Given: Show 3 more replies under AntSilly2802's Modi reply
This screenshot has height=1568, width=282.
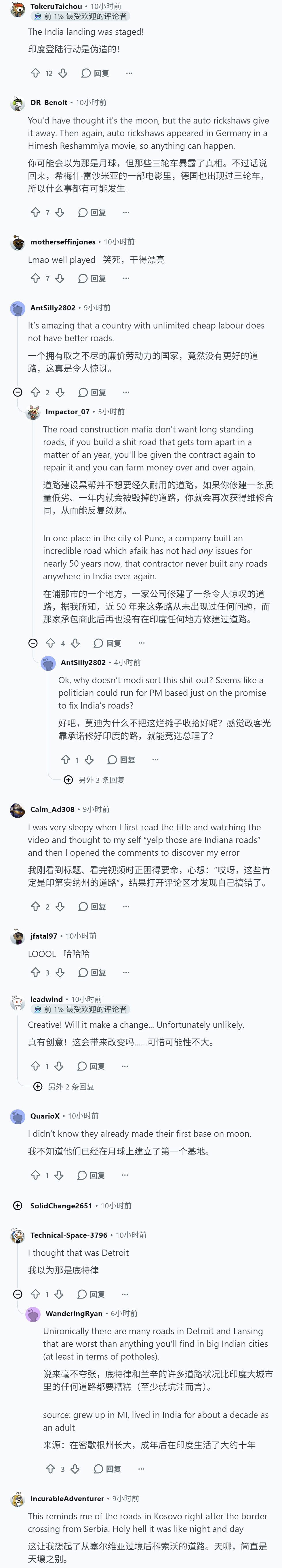Looking at the screenshot, I should tap(94, 780).
